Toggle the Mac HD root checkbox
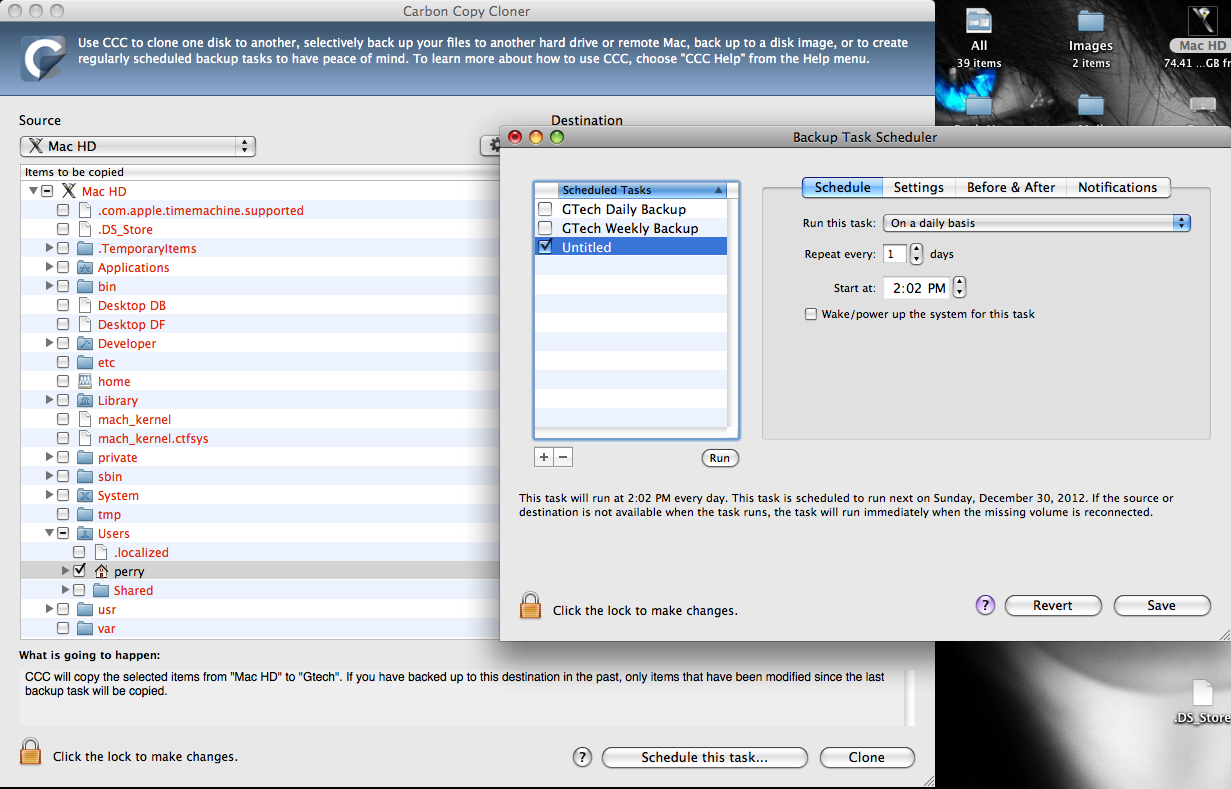The width and height of the screenshot is (1231, 789). coord(47,191)
